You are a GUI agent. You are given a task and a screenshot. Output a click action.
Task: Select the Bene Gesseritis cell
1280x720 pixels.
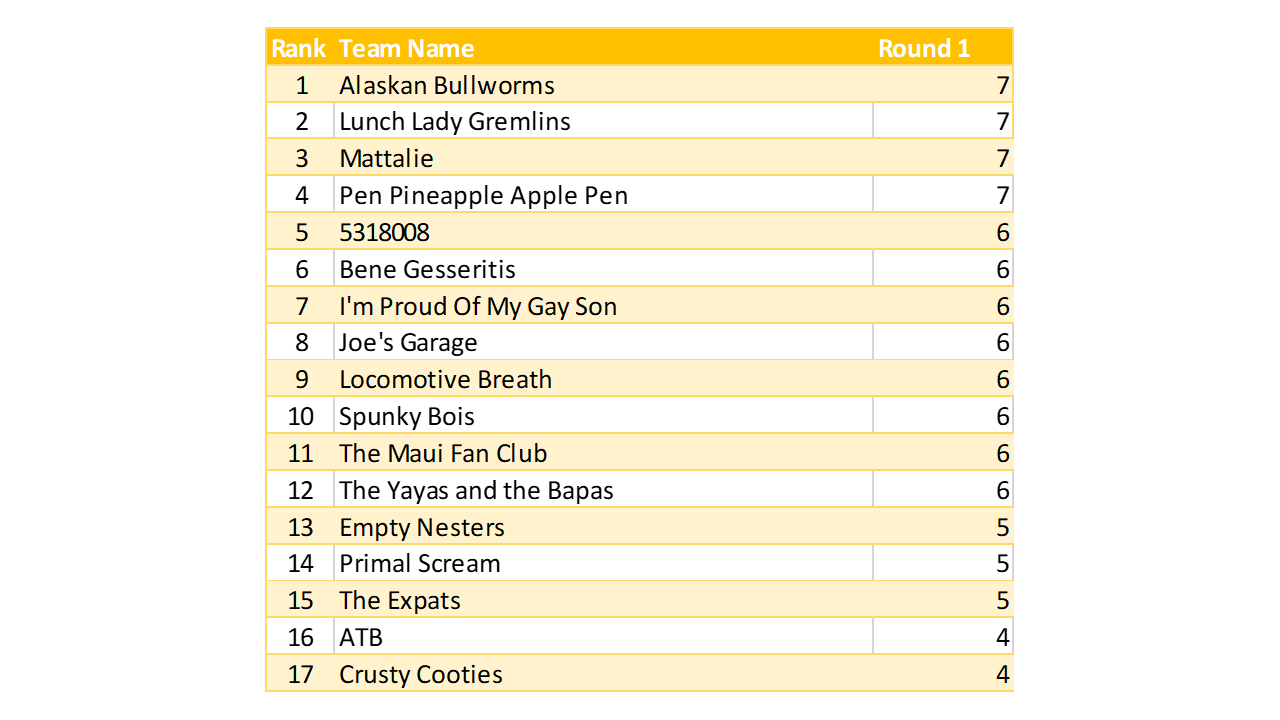tap(428, 269)
